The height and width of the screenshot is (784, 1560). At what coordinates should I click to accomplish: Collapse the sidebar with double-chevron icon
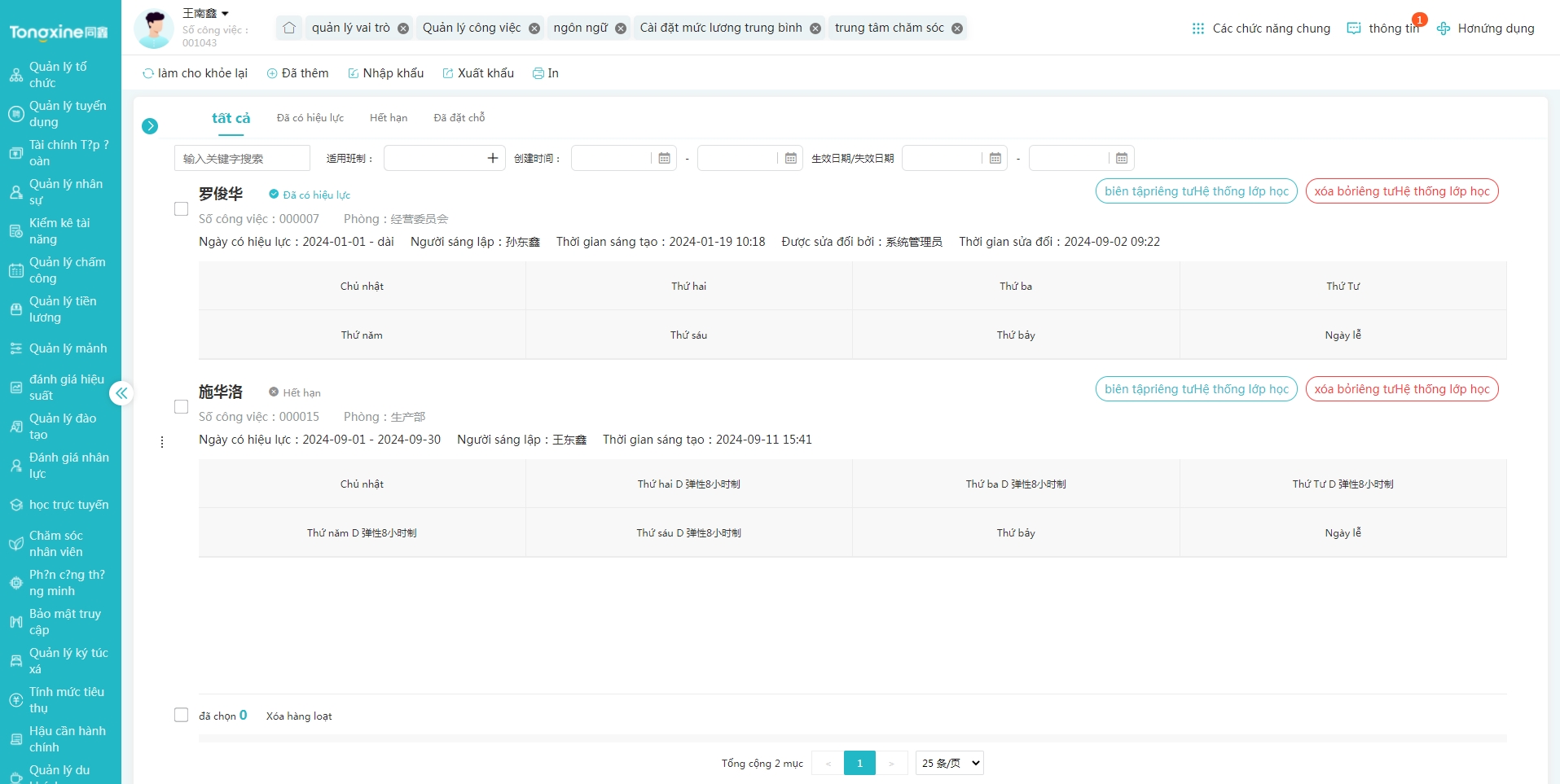coord(121,393)
